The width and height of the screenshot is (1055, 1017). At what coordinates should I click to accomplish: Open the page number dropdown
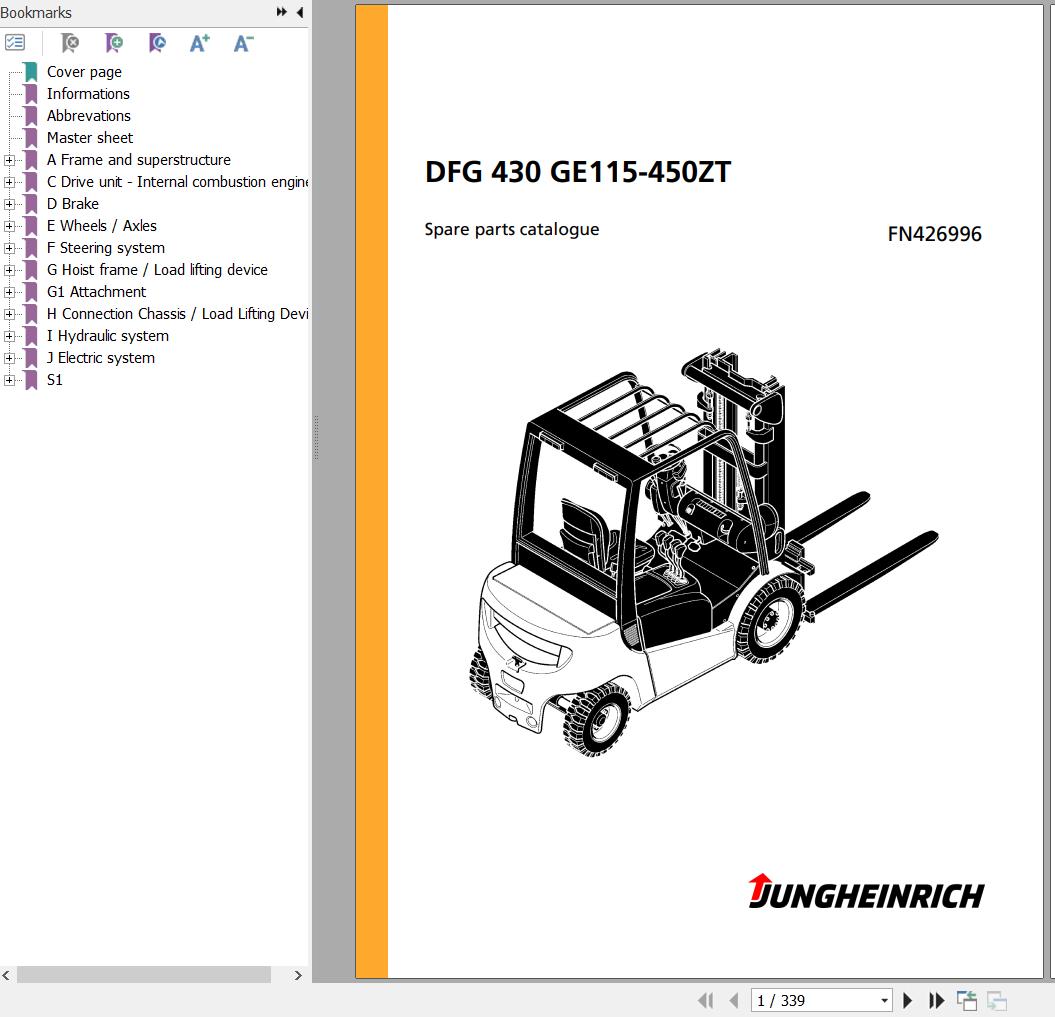[884, 1000]
